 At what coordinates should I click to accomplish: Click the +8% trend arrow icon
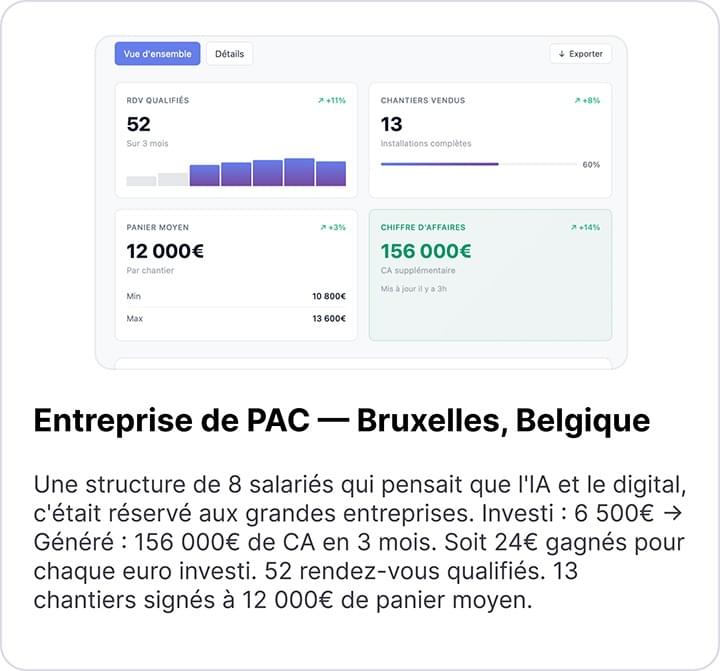[577, 101]
